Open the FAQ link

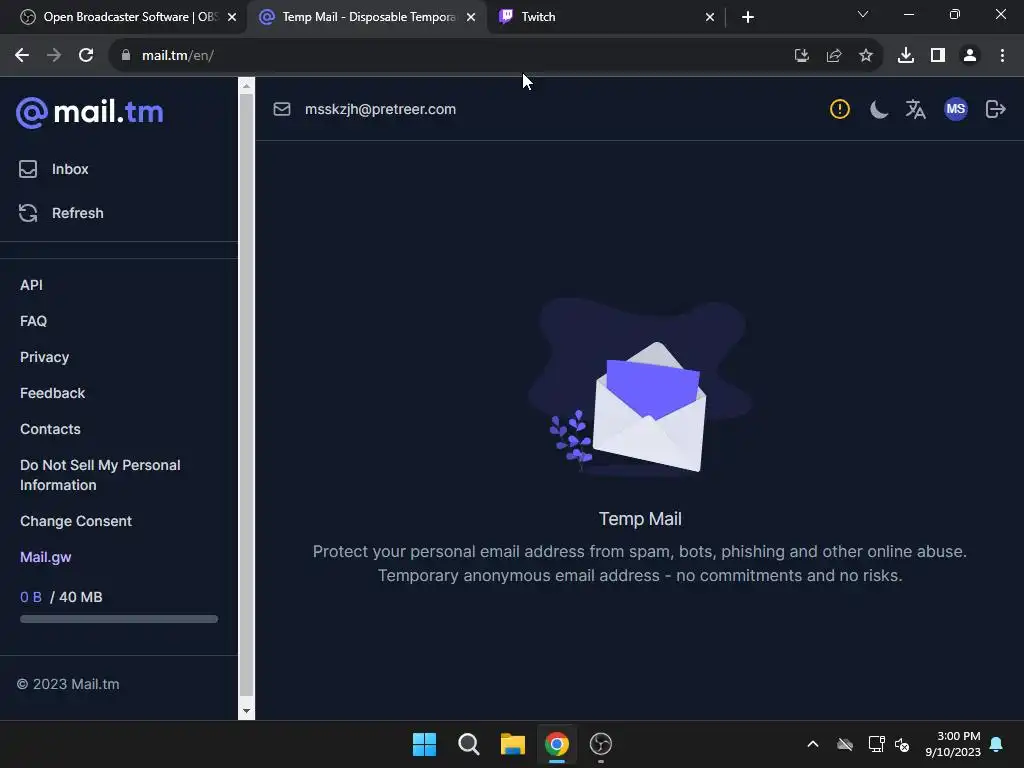coord(33,321)
